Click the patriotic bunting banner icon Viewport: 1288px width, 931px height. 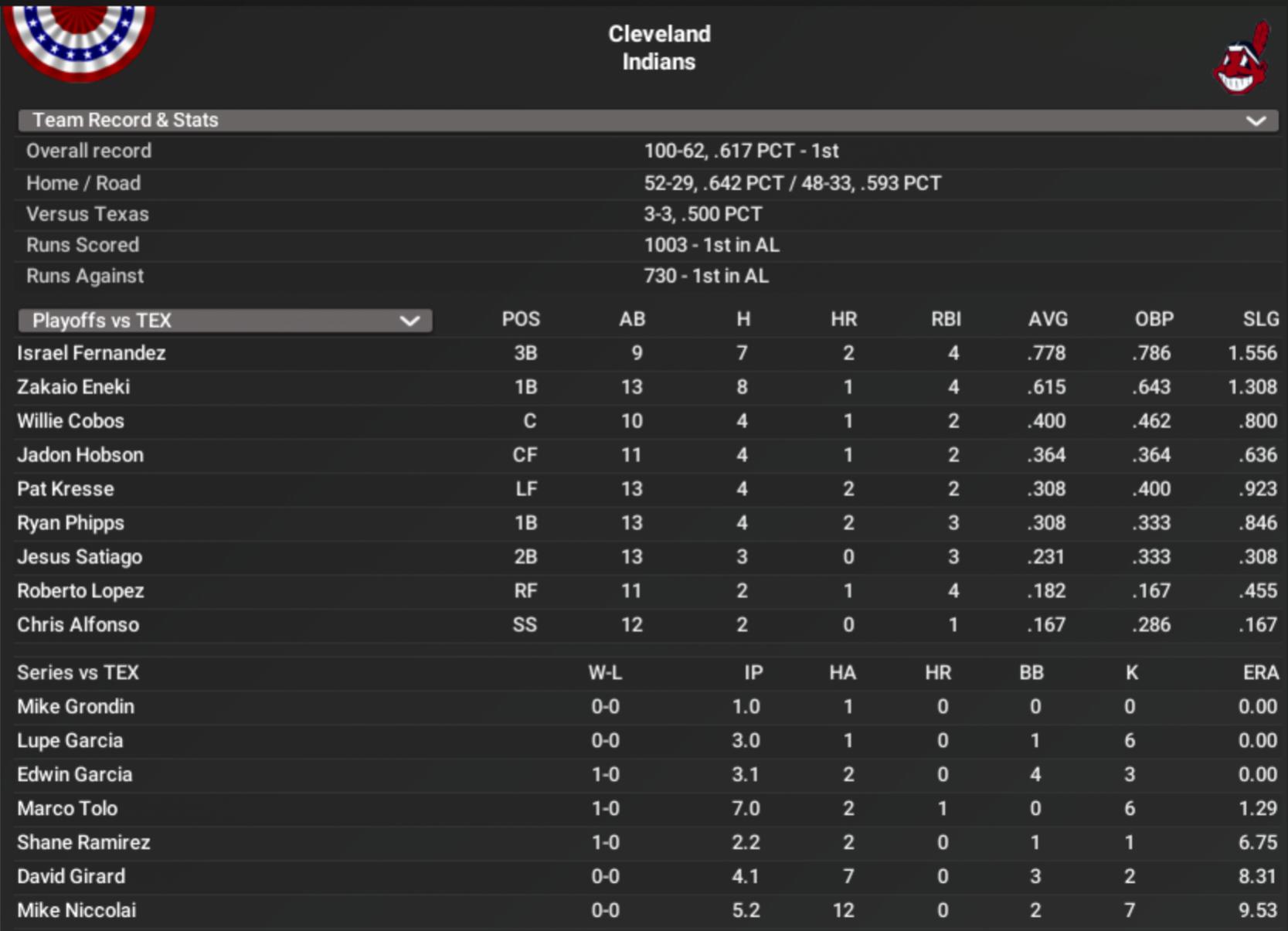[79, 39]
